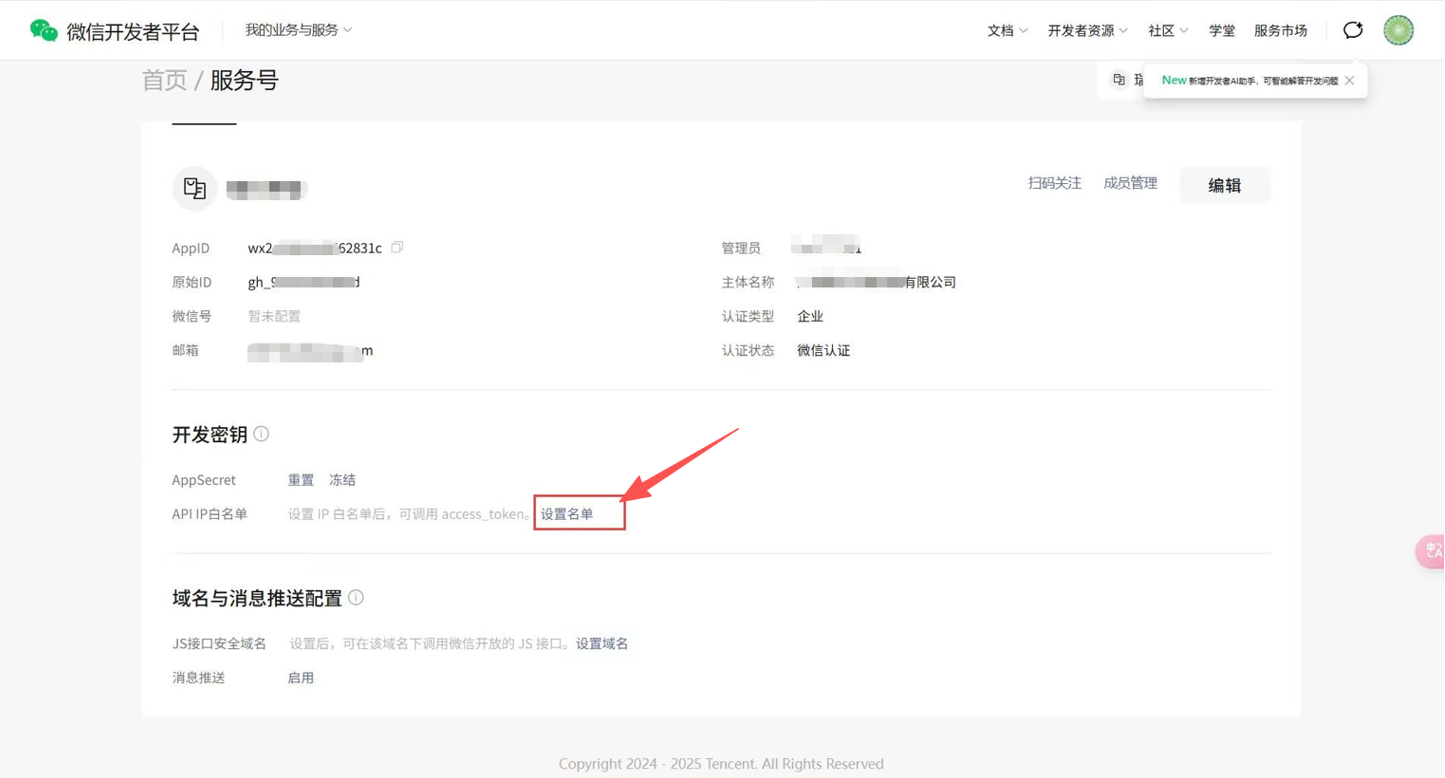Open 成员管理
Screen dimensions: 1445x778
pyautogui.click(x=1130, y=183)
